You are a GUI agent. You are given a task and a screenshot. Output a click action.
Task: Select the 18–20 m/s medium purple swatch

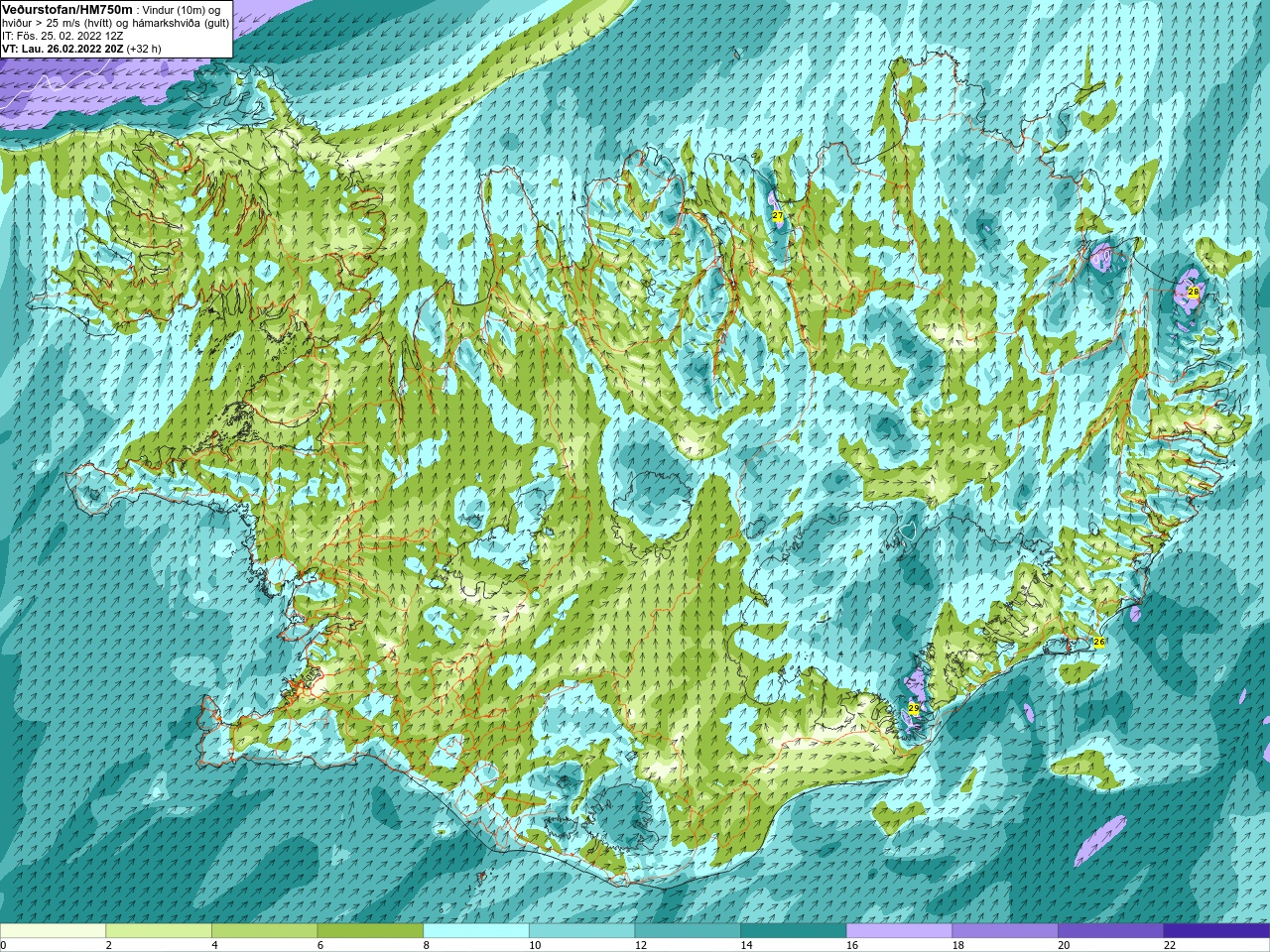tap(1005, 930)
